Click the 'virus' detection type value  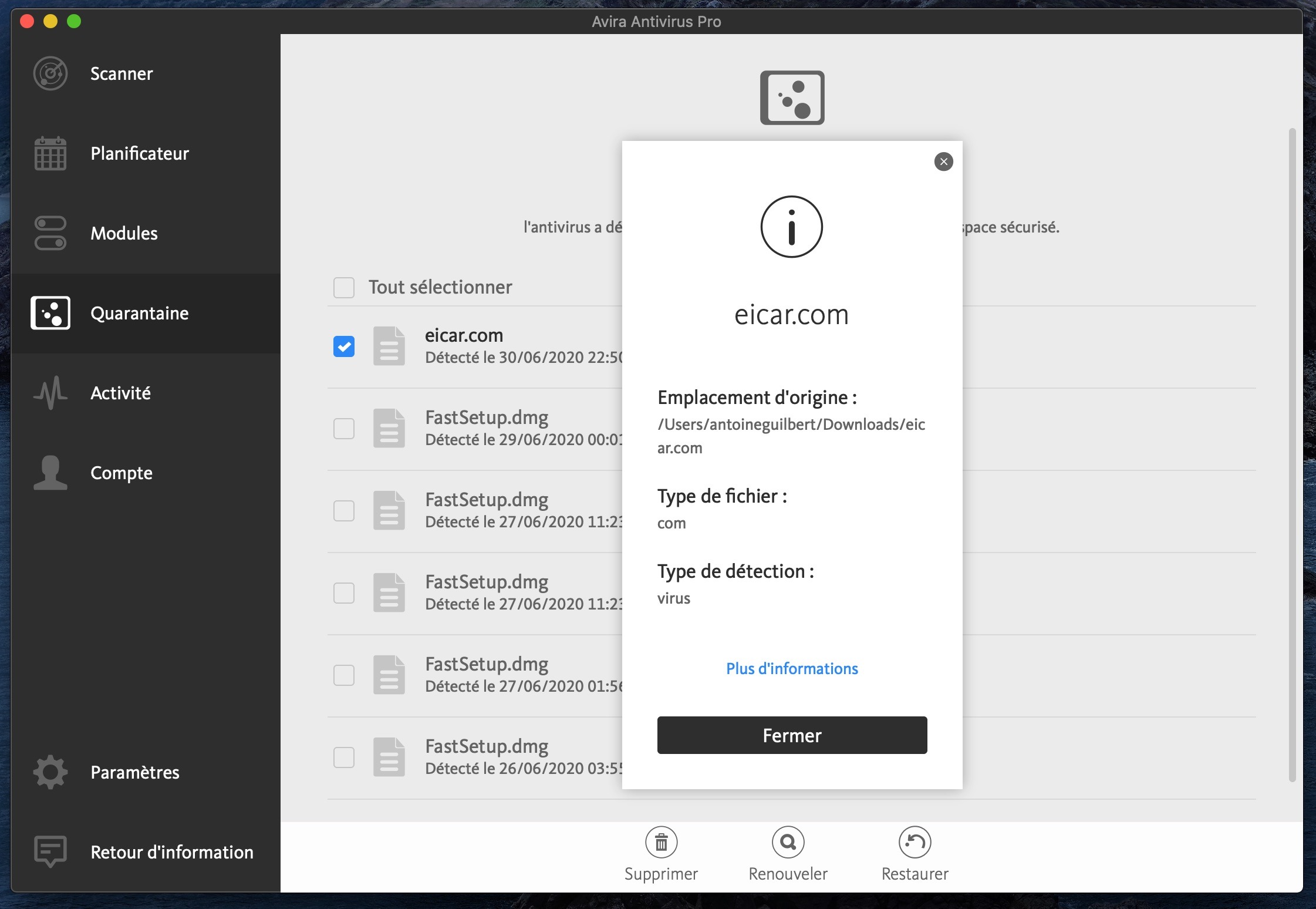pyautogui.click(x=674, y=598)
